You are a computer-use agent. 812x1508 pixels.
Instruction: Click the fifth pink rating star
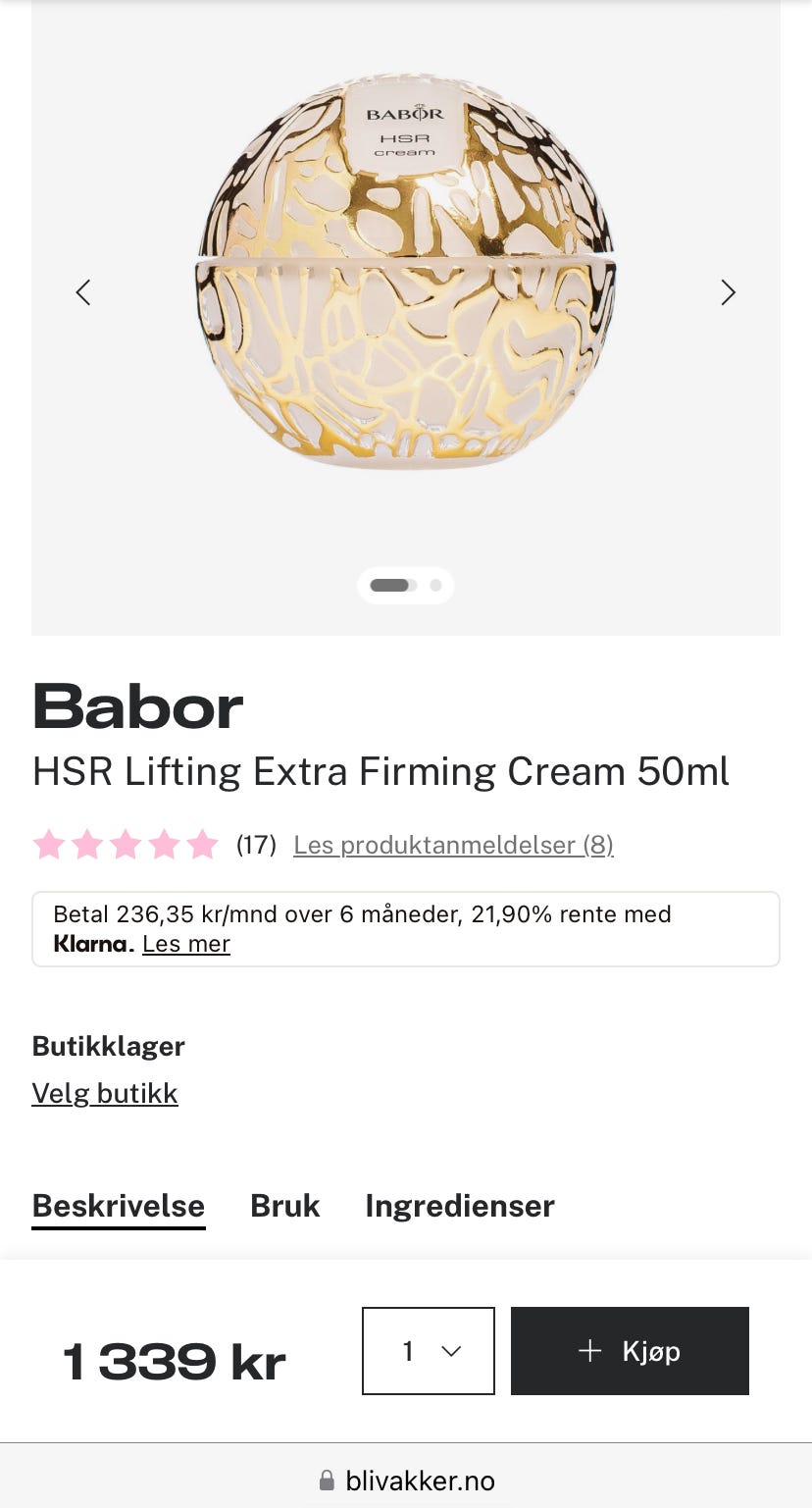[202, 845]
